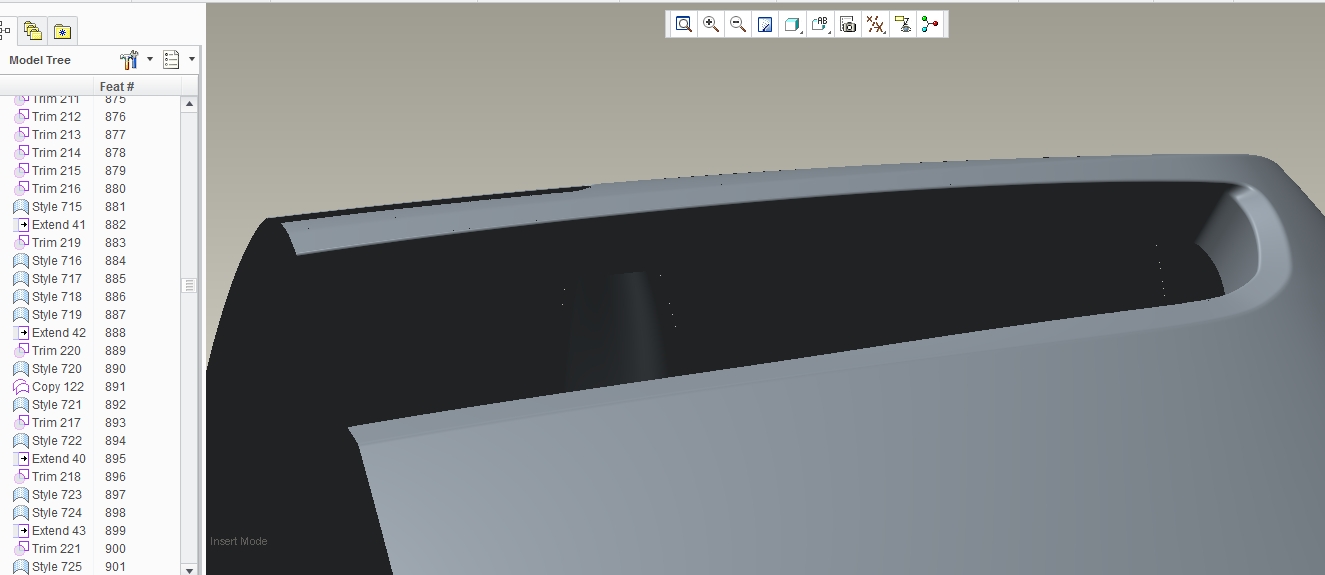Select Trim 219 feature
The width and height of the screenshot is (1325, 575).
56,243
